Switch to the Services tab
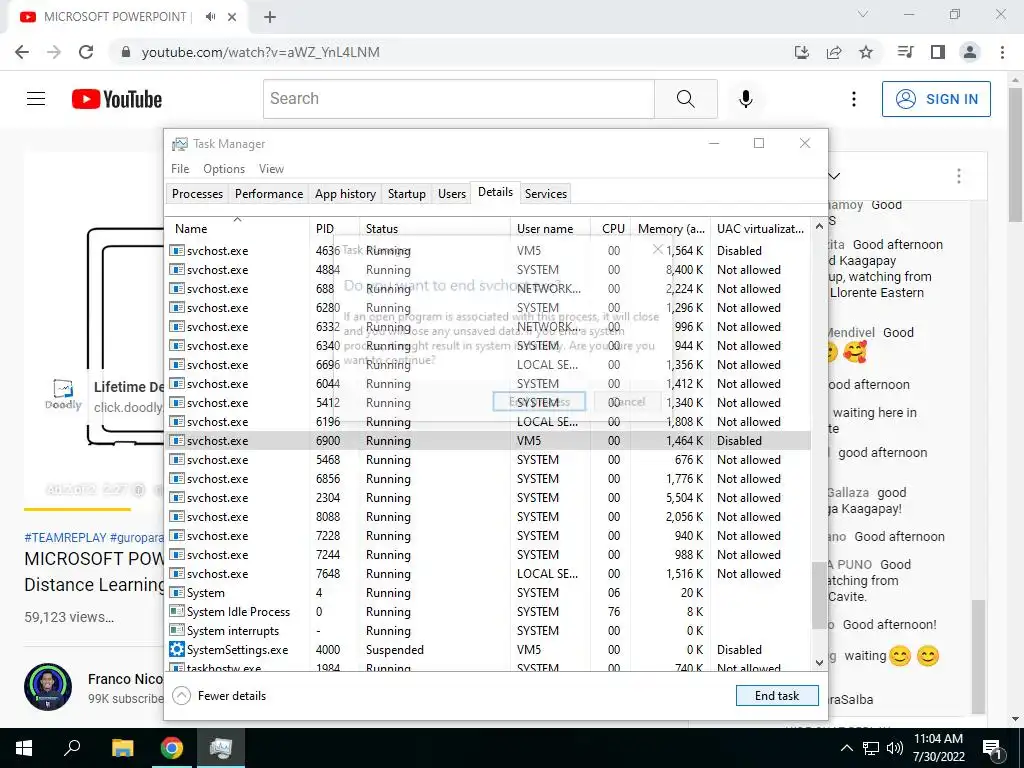 pyautogui.click(x=546, y=194)
